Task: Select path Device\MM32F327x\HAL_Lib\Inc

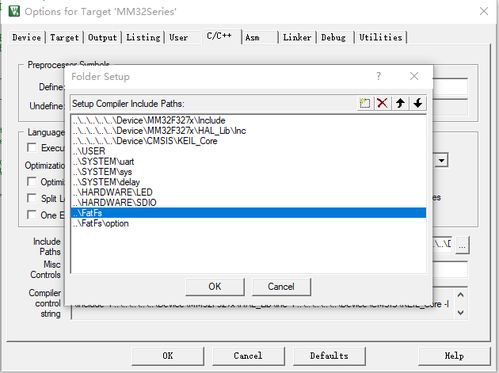Action: pos(248,131)
